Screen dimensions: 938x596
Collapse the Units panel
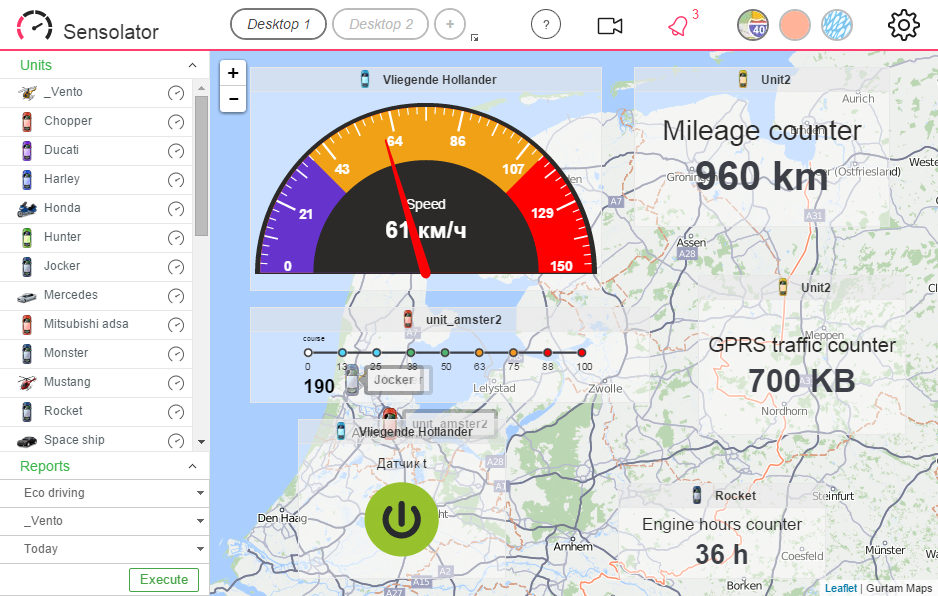192,65
